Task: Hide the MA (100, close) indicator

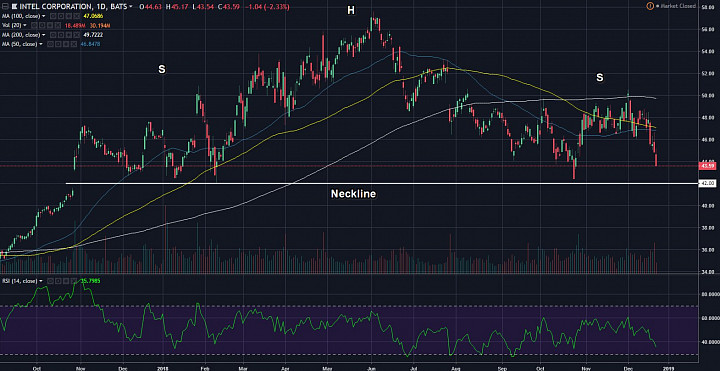Action: [53, 16]
